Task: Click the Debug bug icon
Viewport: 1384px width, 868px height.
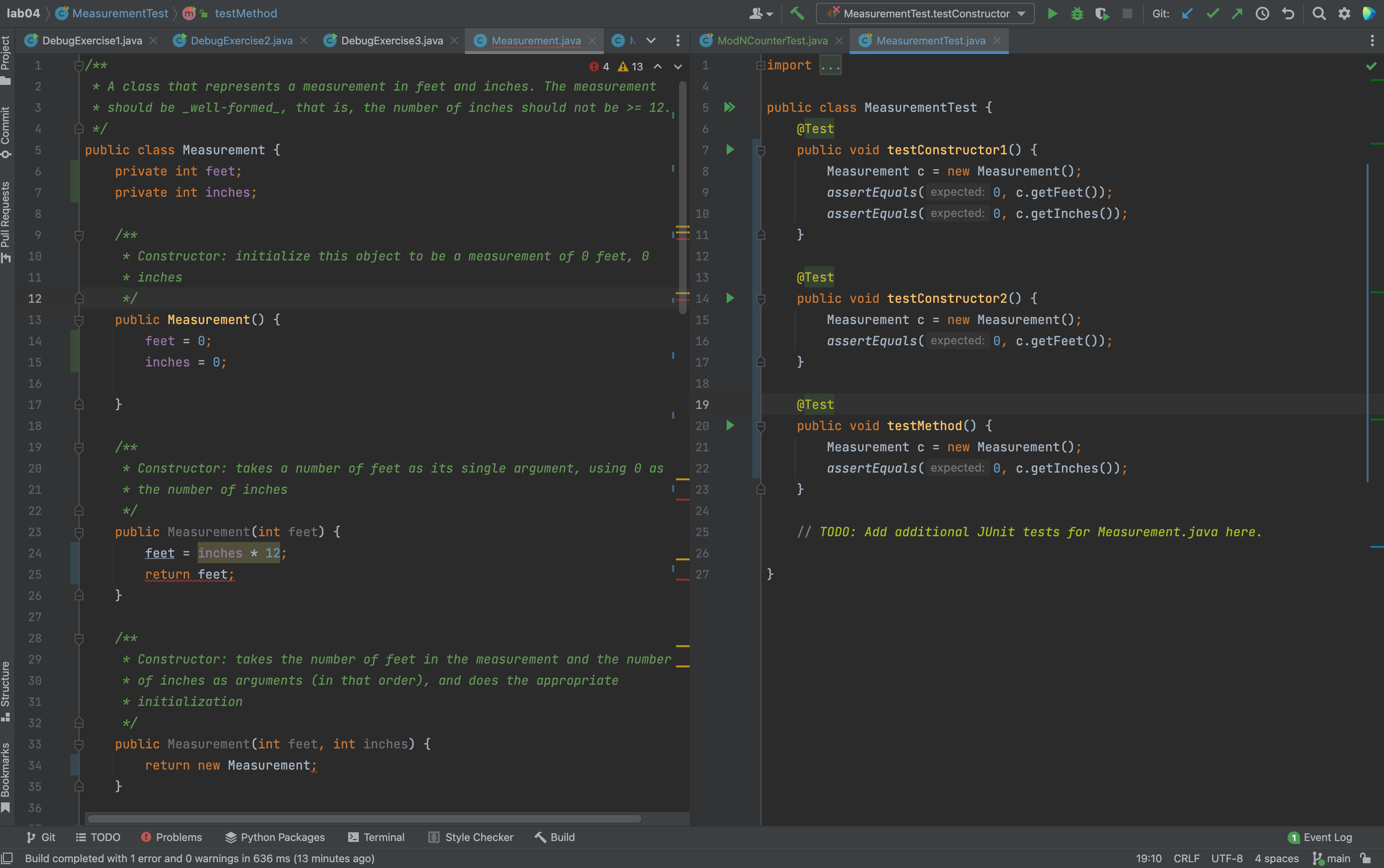Action: (1077, 14)
